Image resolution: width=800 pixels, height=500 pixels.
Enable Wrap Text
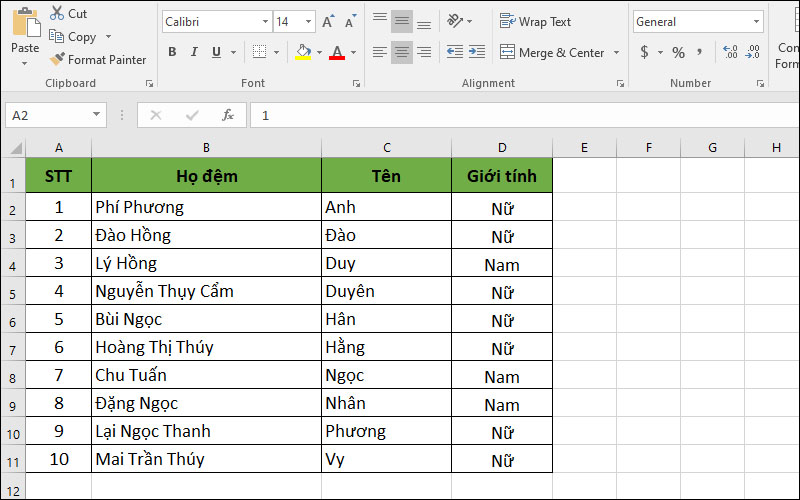point(535,22)
